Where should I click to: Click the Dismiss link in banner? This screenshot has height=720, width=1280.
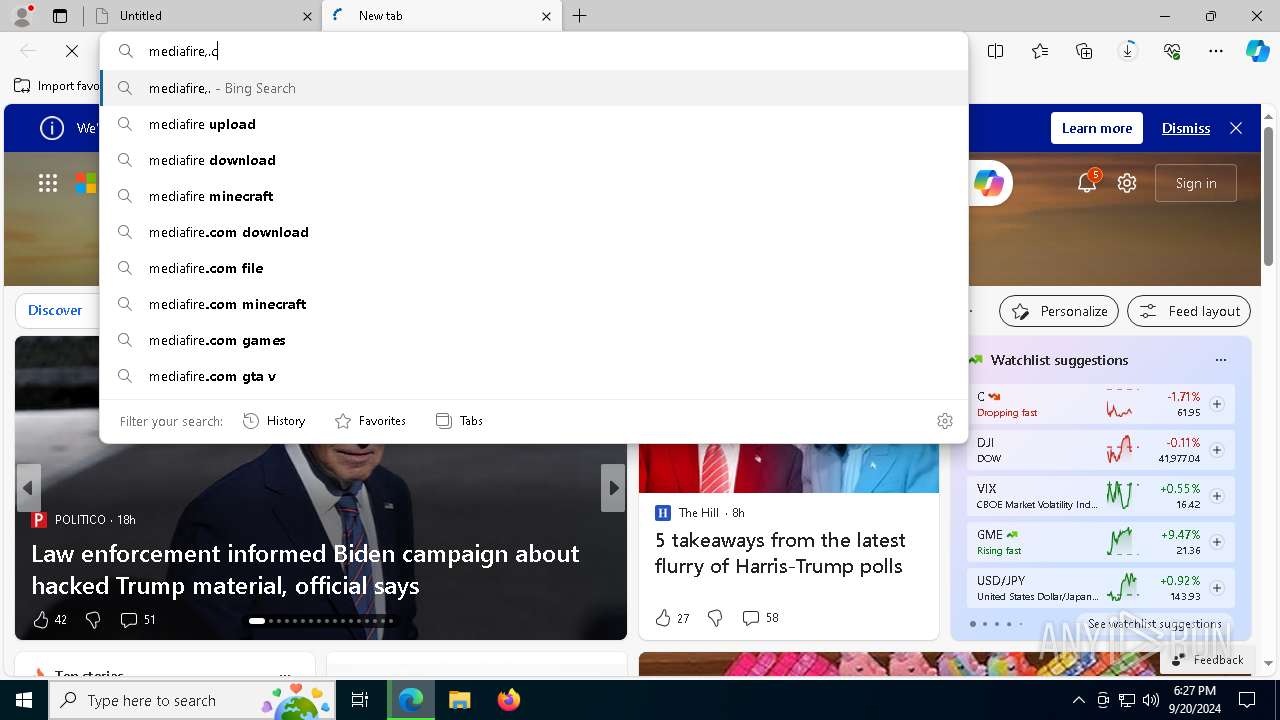pyautogui.click(x=1186, y=128)
